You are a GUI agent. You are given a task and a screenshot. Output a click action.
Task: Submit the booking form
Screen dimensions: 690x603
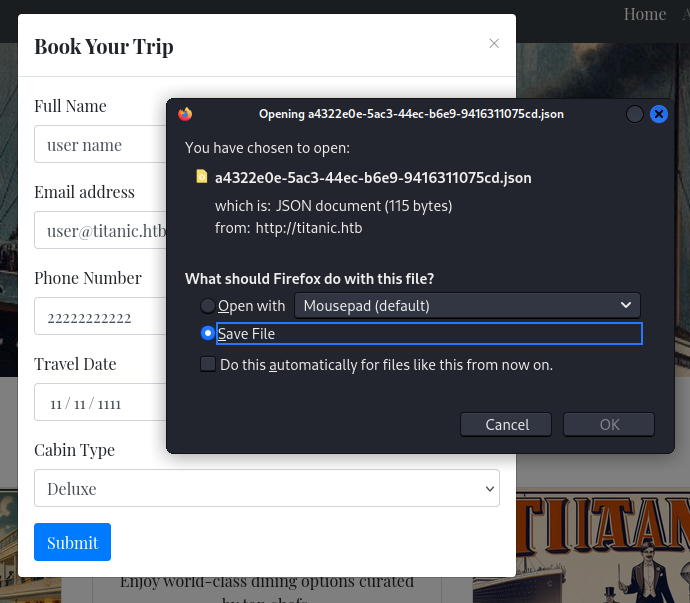tap(73, 542)
